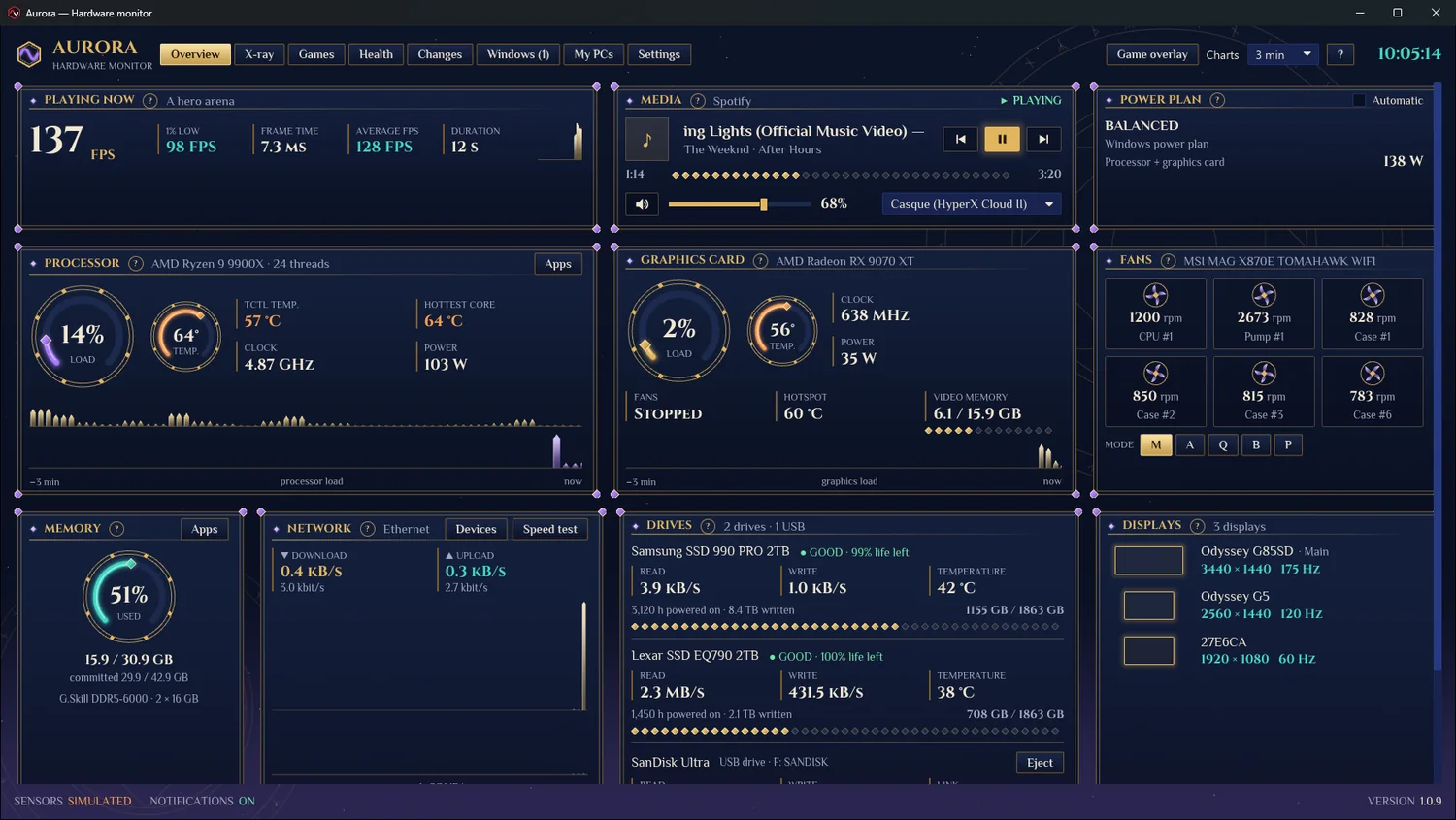Viewport: 1456px width, 820px height.
Task: Open Memory panel help icon
Action: tap(116, 529)
